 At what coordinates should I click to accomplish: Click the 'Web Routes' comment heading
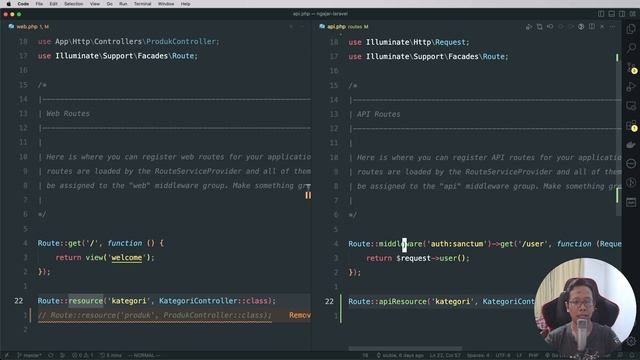(68, 114)
